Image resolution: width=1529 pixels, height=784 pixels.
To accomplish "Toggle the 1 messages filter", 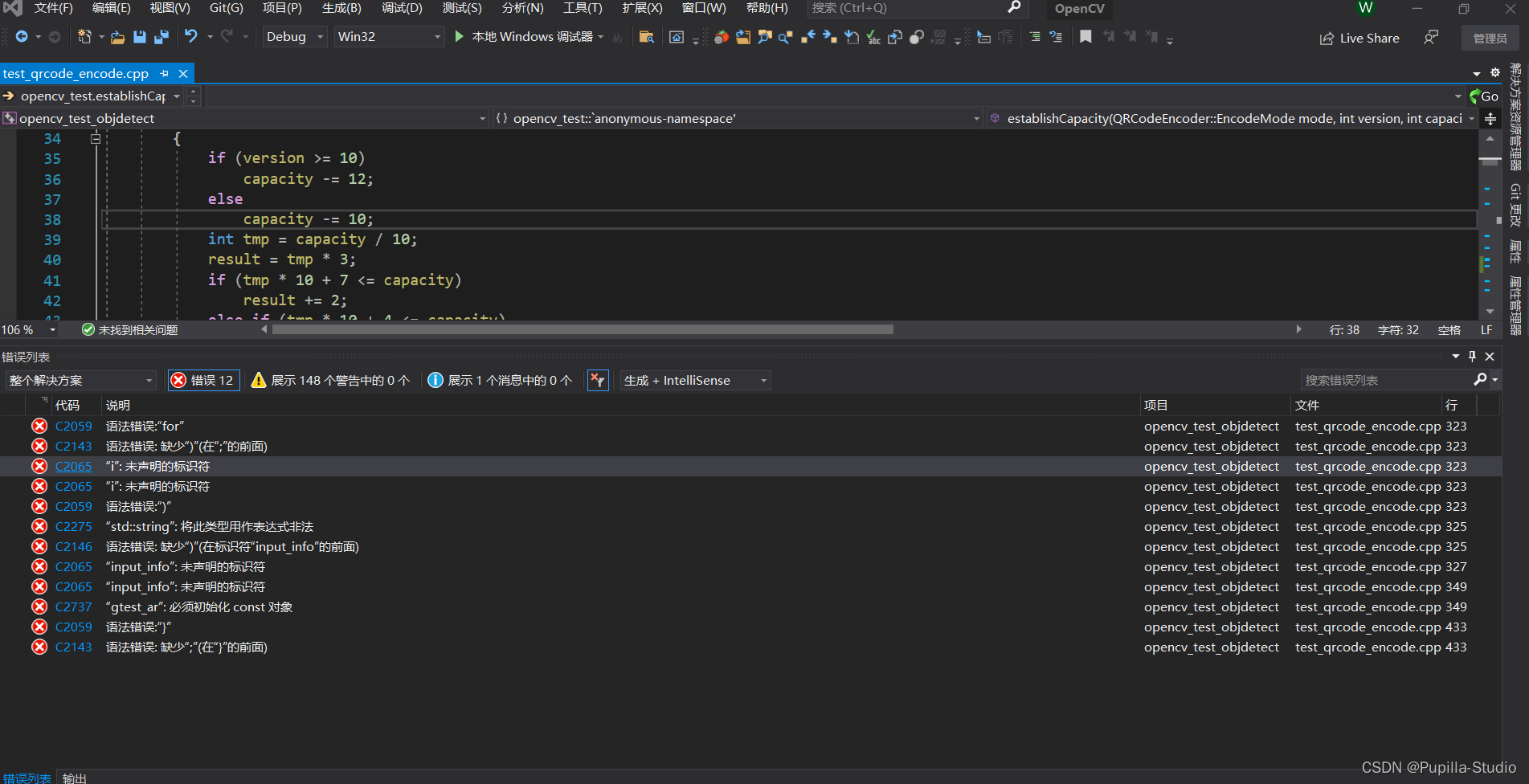I will (x=500, y=380).
